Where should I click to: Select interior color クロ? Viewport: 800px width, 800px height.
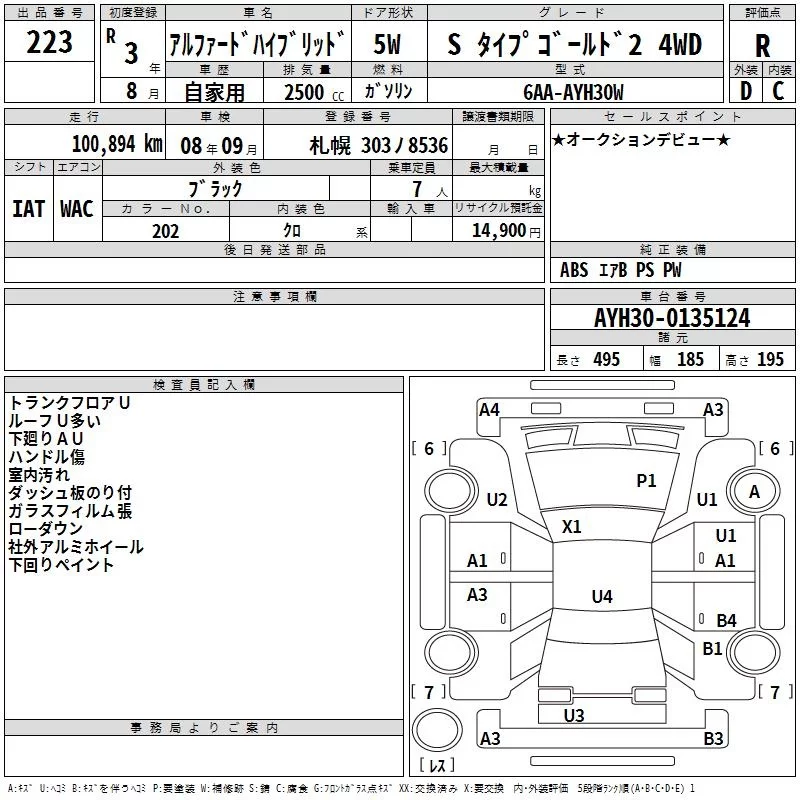(292, 231)
